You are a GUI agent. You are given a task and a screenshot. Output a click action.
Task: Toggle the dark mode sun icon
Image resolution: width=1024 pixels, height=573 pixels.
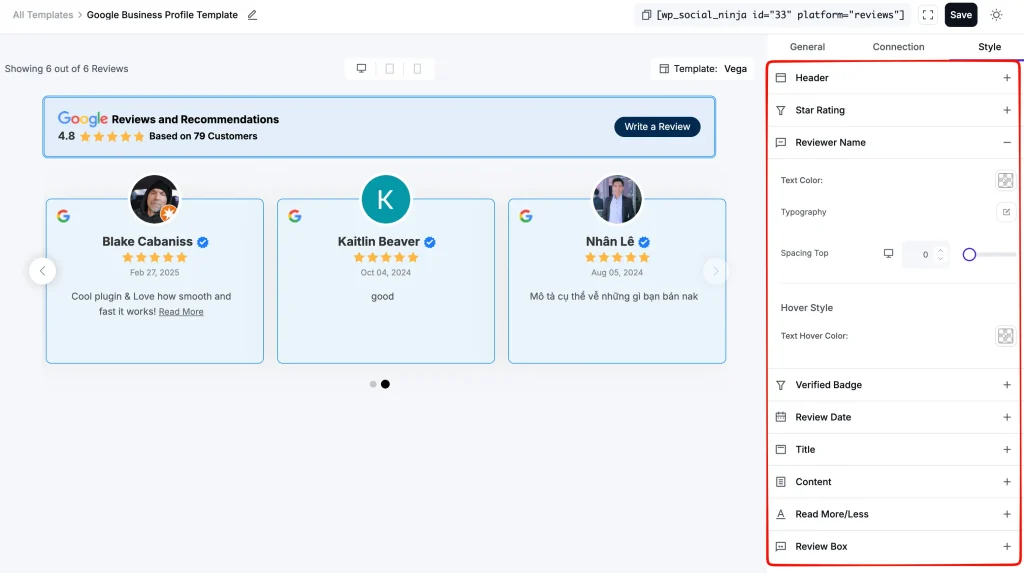coord(996,15)
